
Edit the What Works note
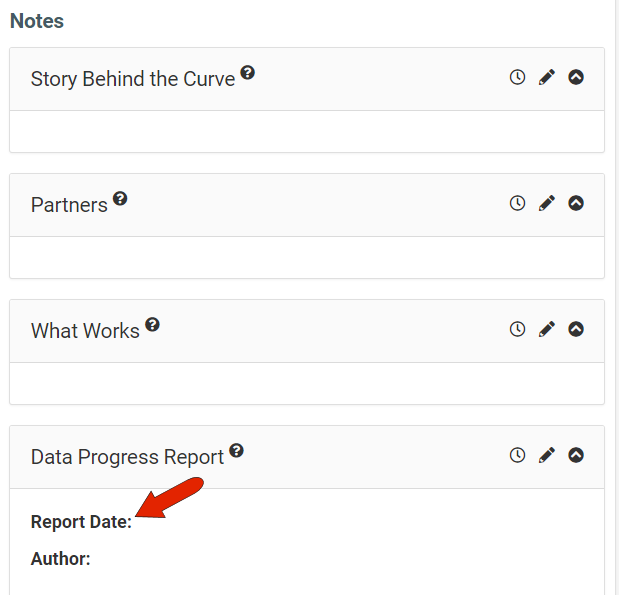pyautogui.click(x=547, y=329)
